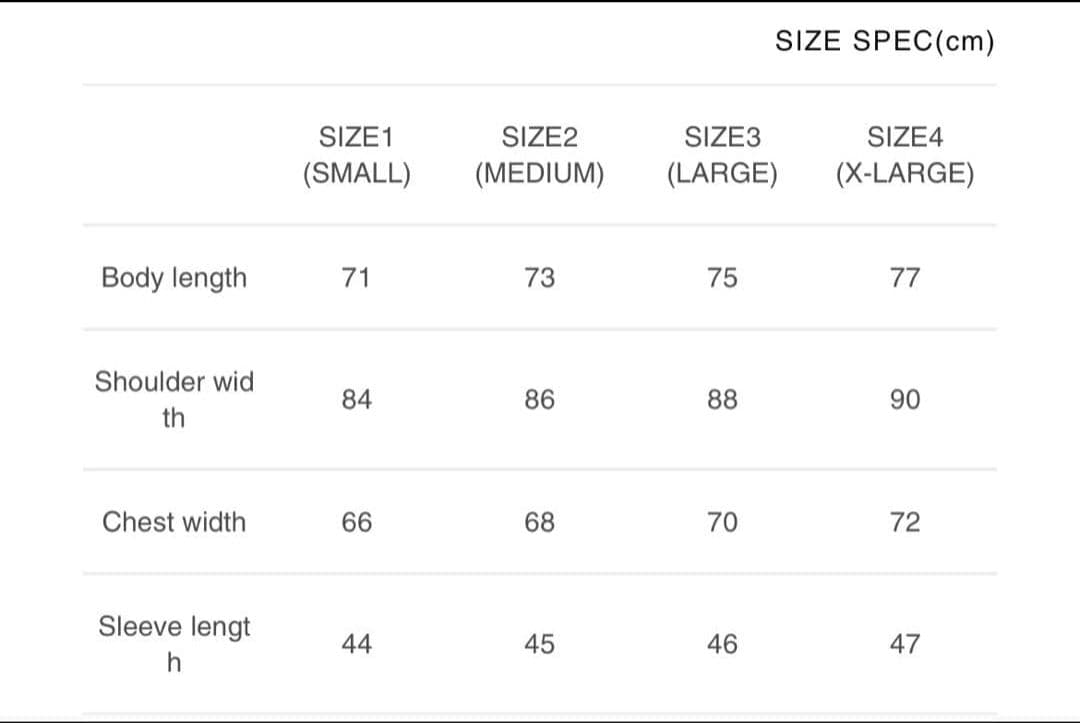Click the body length value 71
This screenshot has width=1080, height=723.
[356, 278]
